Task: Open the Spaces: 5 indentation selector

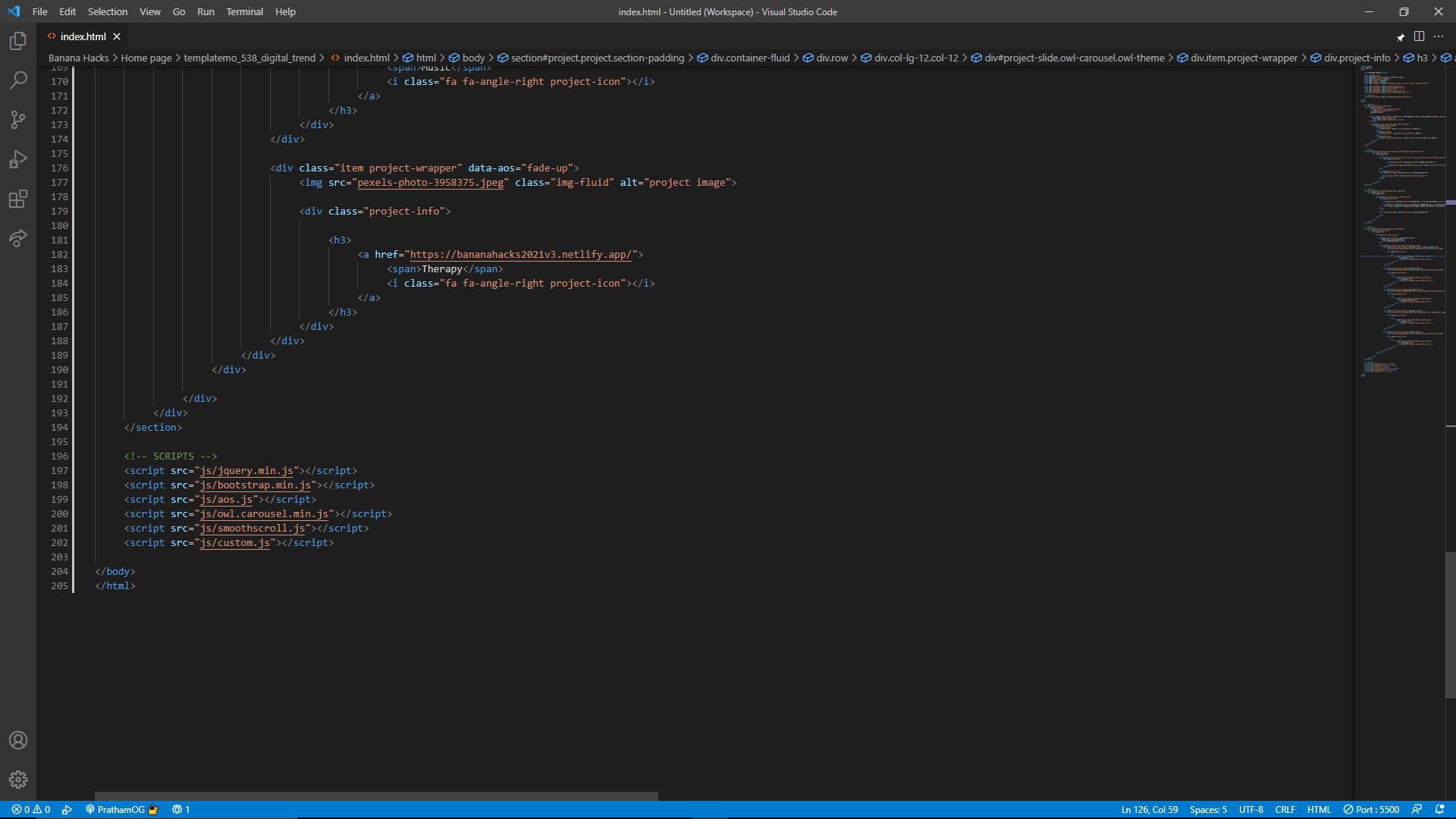Action: pos(1208,809)
